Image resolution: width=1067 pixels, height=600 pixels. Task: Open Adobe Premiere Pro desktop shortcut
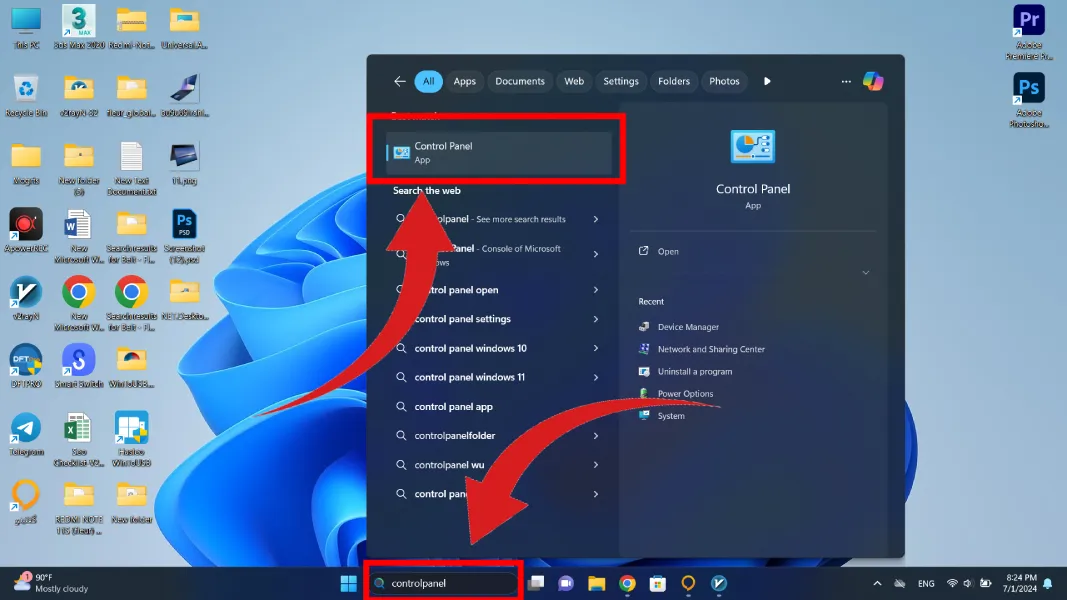tap(1029, 20)
